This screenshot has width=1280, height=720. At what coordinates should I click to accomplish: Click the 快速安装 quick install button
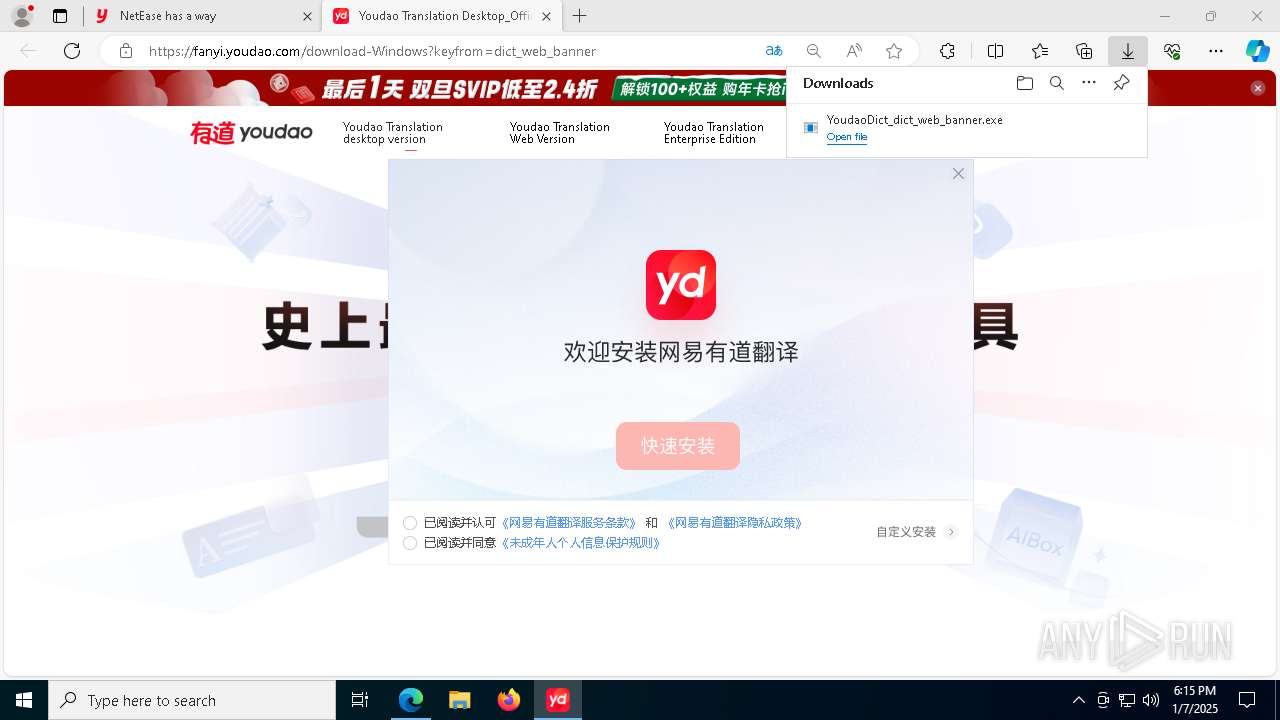click(678, 446)
